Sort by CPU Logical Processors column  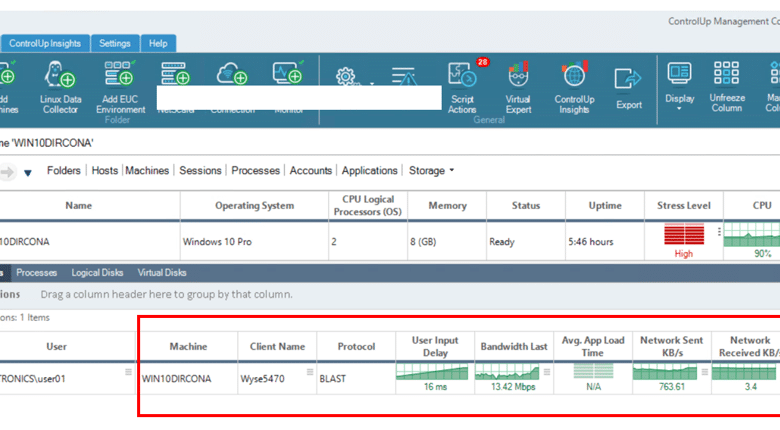(x=368, y=206)
